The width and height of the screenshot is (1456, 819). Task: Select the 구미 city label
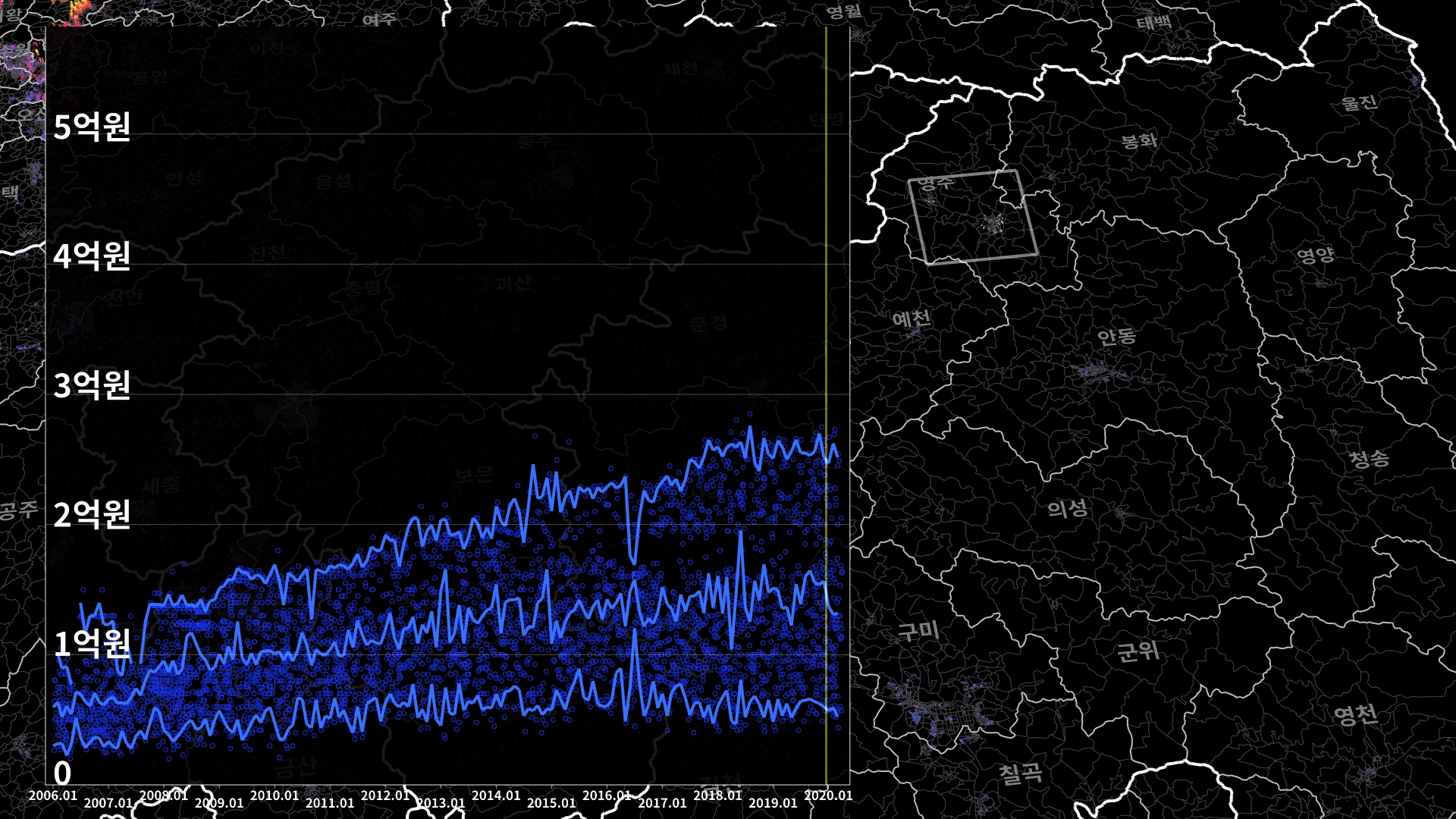[x=918, y=631]
